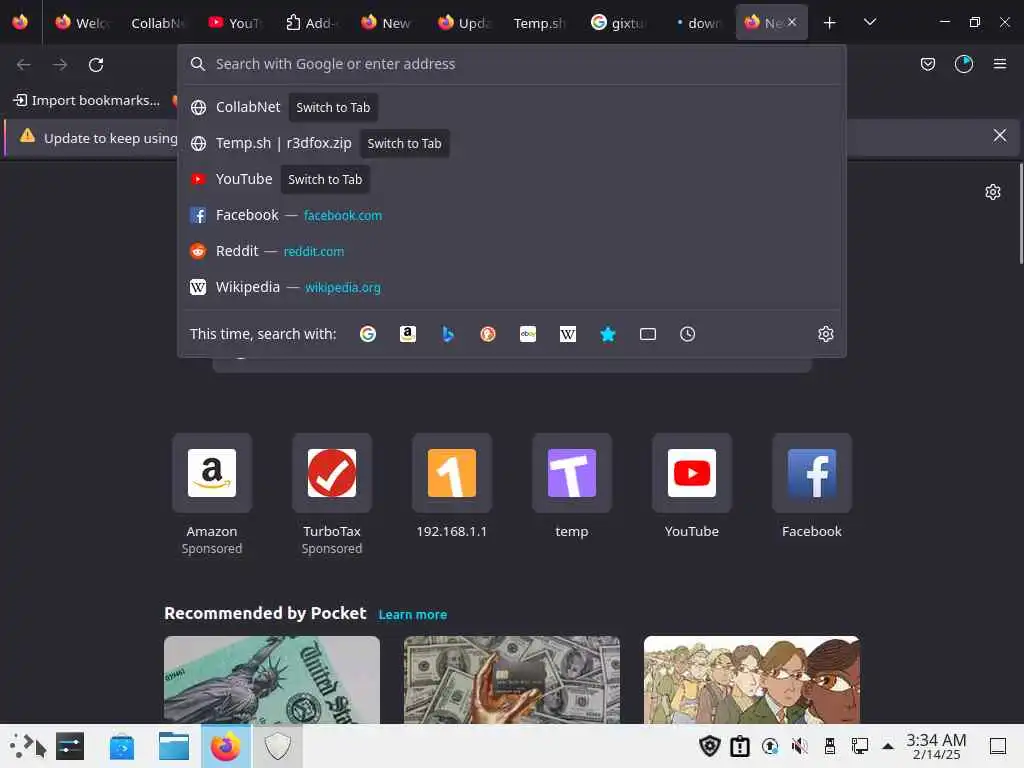Show desktop via taskbar corner button
Viewport: 1024px width, 768px height.
(x=998, y=746)
